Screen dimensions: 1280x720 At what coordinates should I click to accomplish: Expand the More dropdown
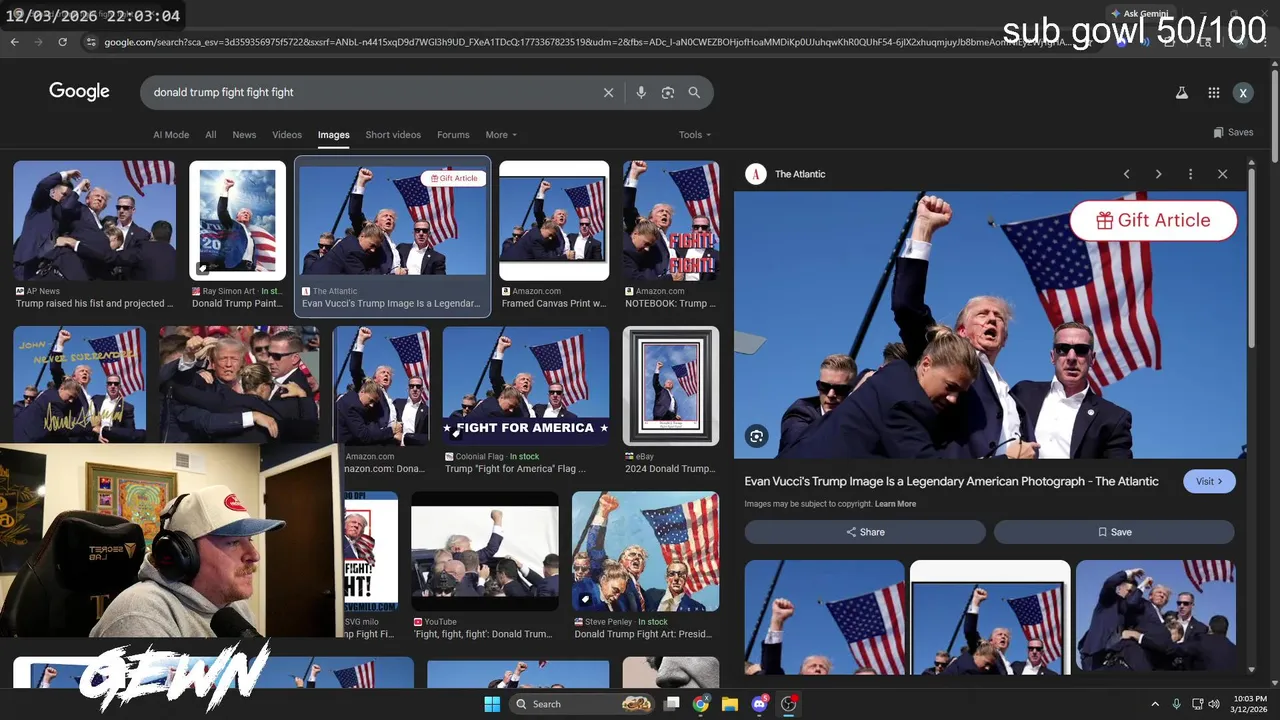click(501, 135)
